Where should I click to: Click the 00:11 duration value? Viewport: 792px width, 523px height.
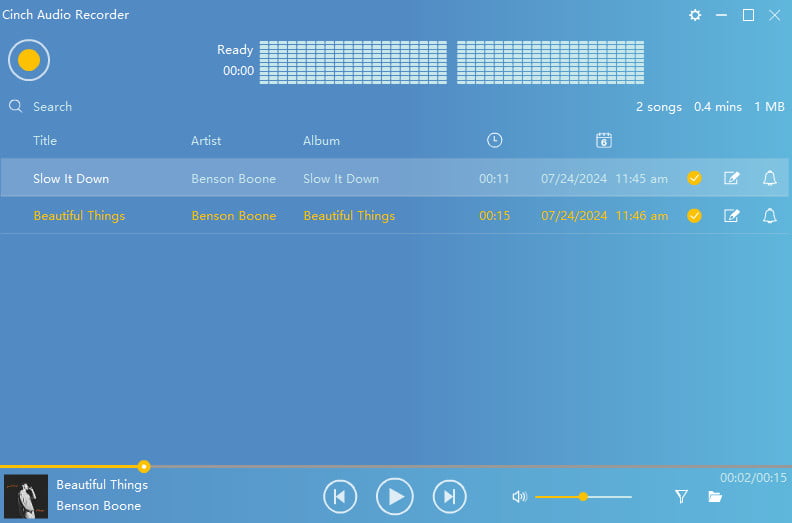point(494,178)
